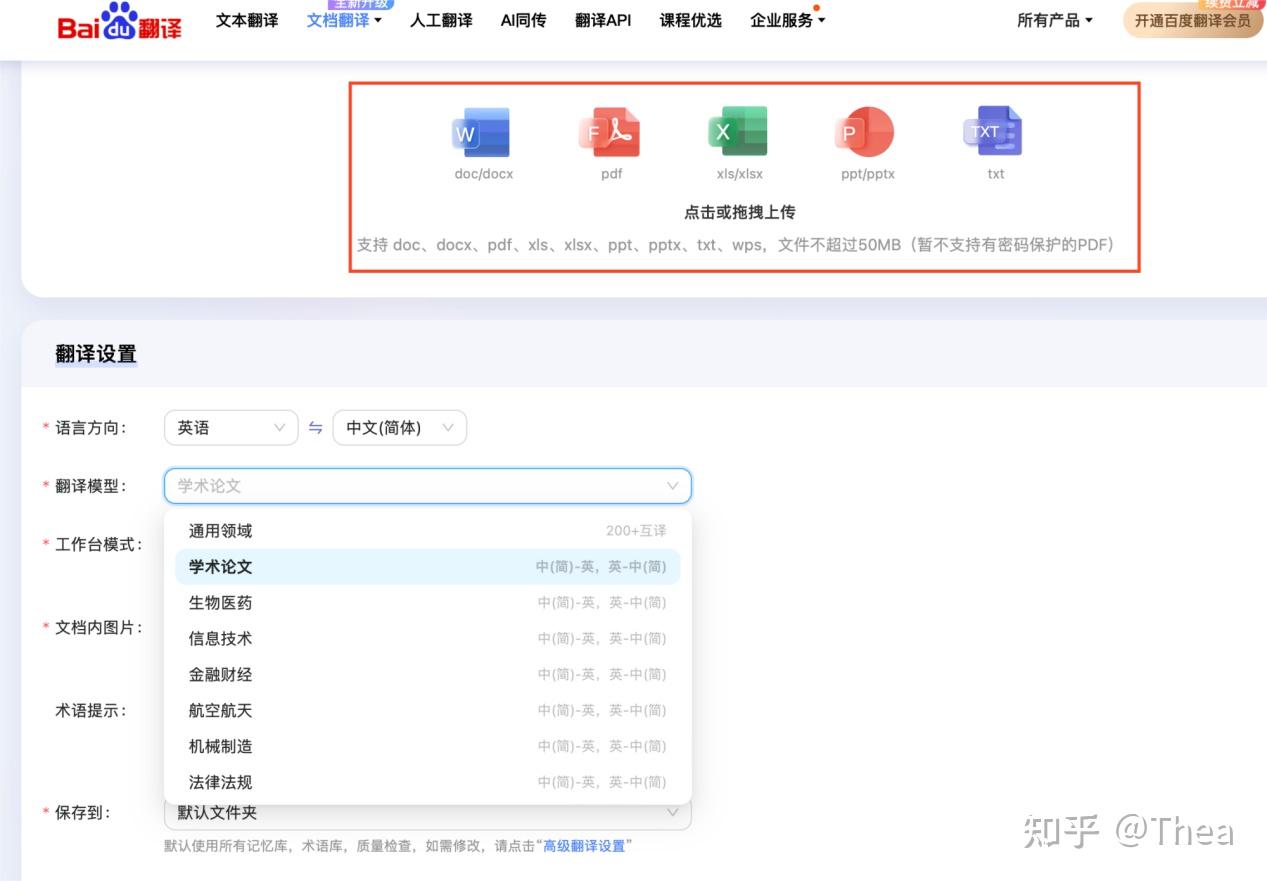Click the 开通百度翻译会员 button

click(1193, 21)
